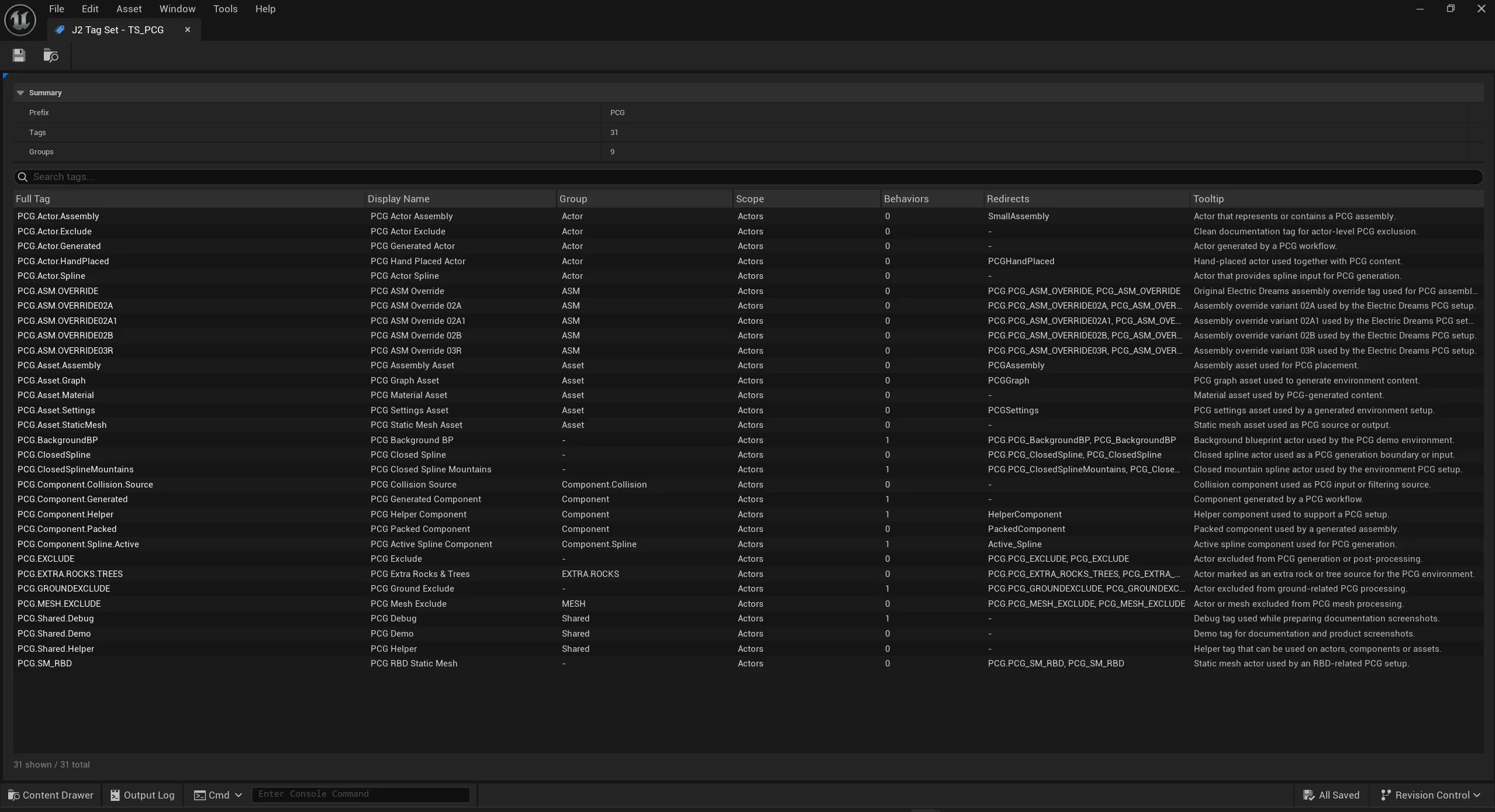Open the Help menu

(x=265, y=9)
